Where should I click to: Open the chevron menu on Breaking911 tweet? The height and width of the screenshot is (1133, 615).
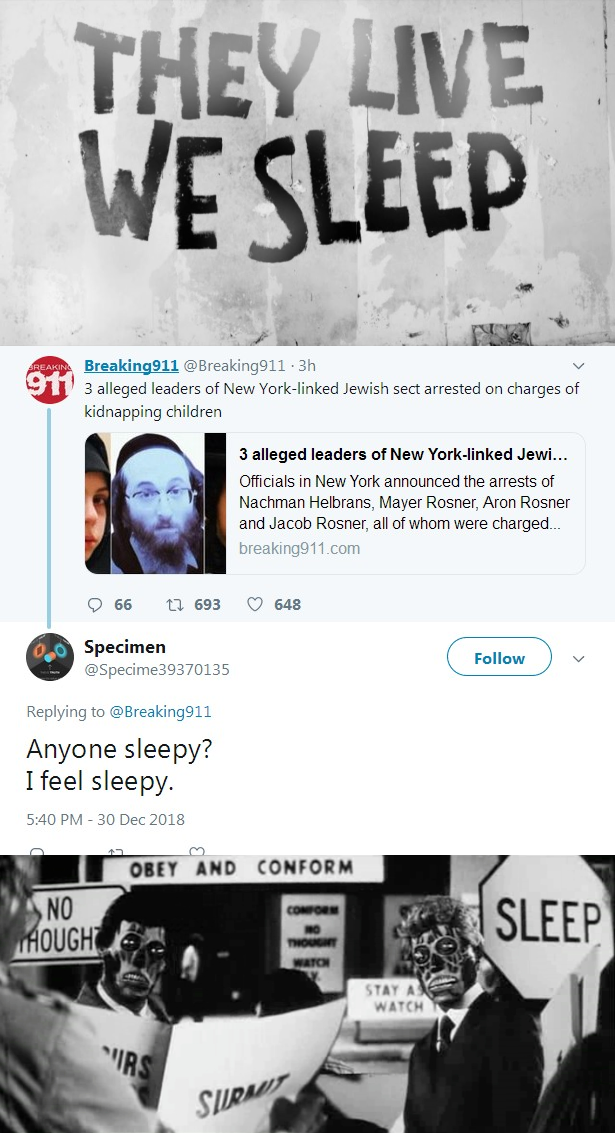578,366
